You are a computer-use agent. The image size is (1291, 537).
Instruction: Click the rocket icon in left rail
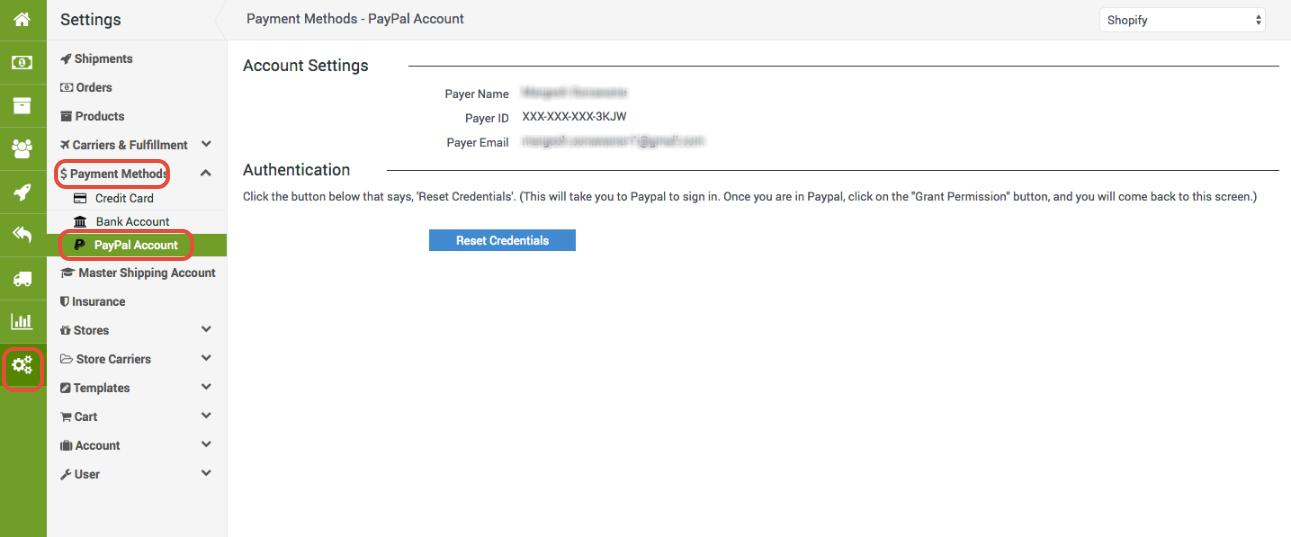coord(22,192)
